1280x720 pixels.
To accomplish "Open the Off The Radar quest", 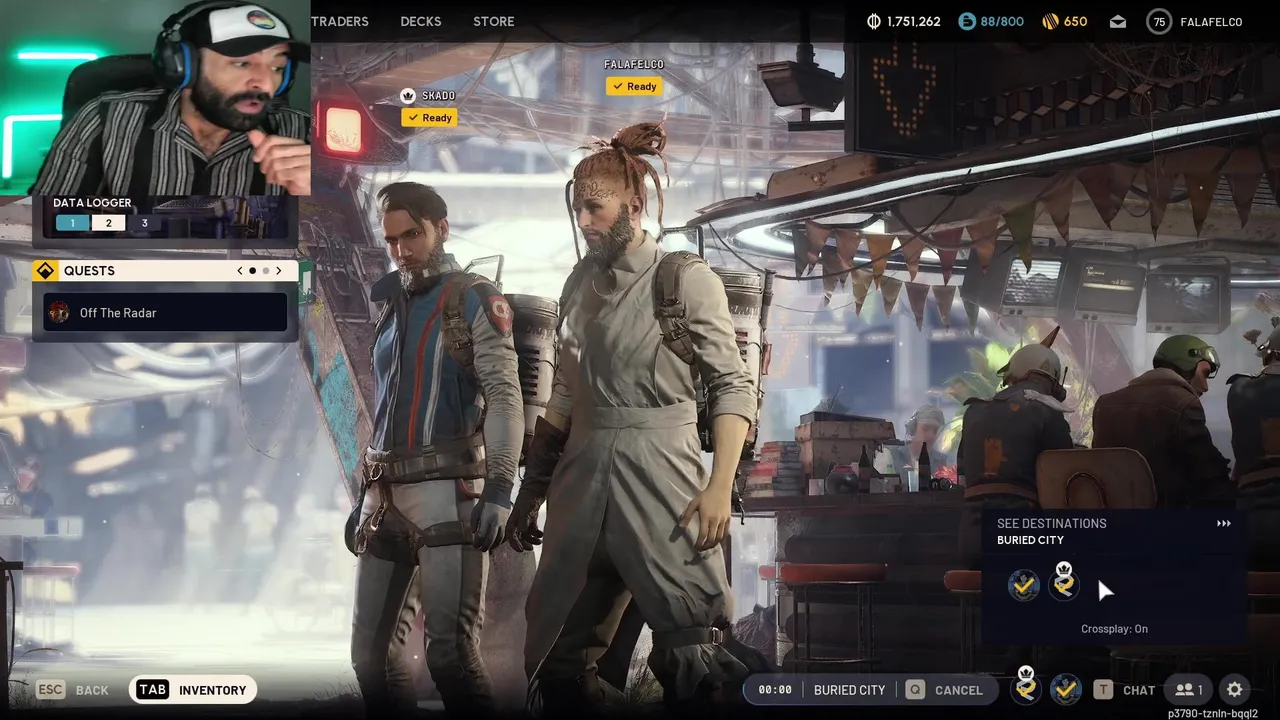I will (x=165, y=312).
